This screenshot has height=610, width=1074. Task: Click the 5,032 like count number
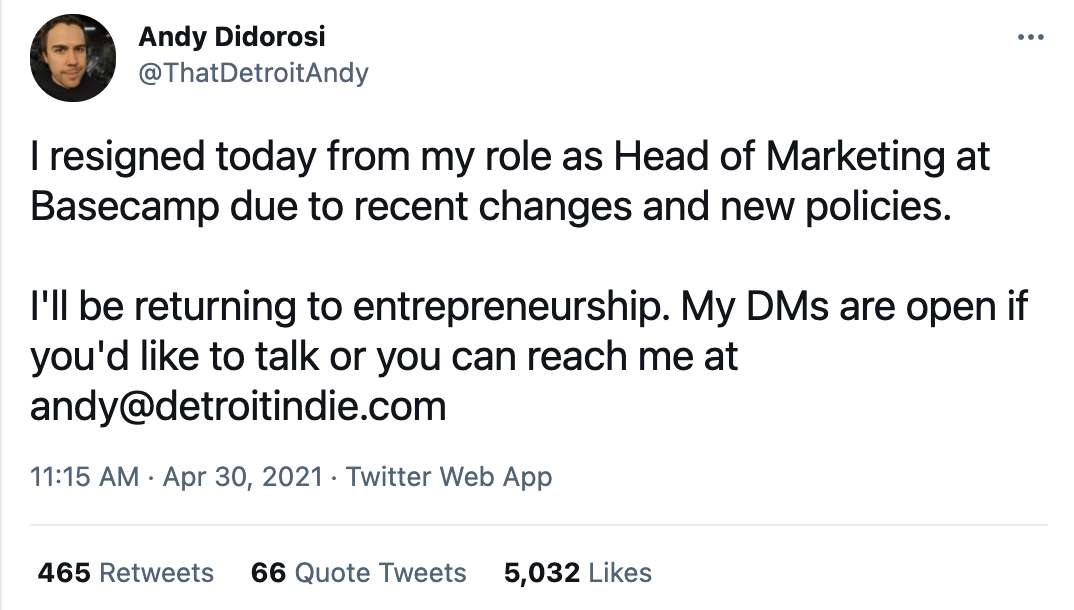(542, 573)
